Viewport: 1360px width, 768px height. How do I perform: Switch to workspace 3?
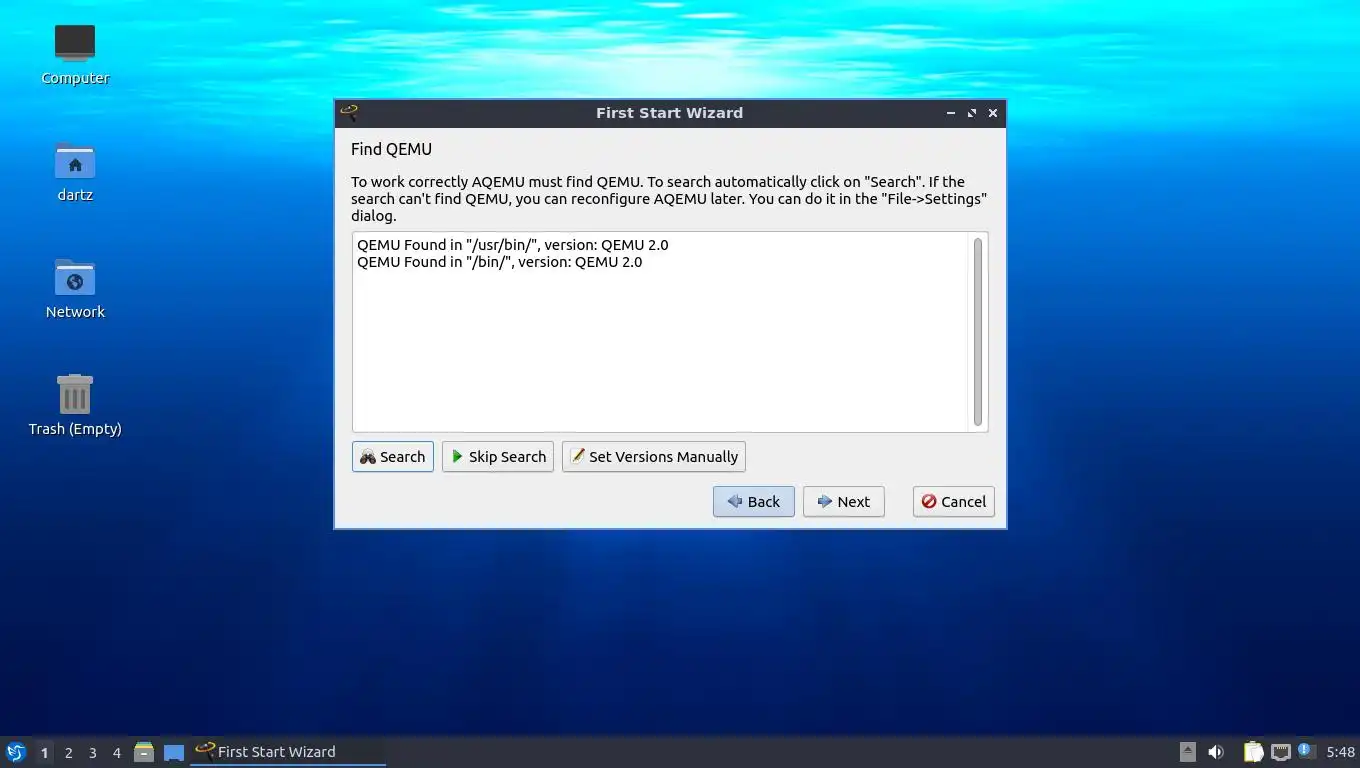coord(92,752)
